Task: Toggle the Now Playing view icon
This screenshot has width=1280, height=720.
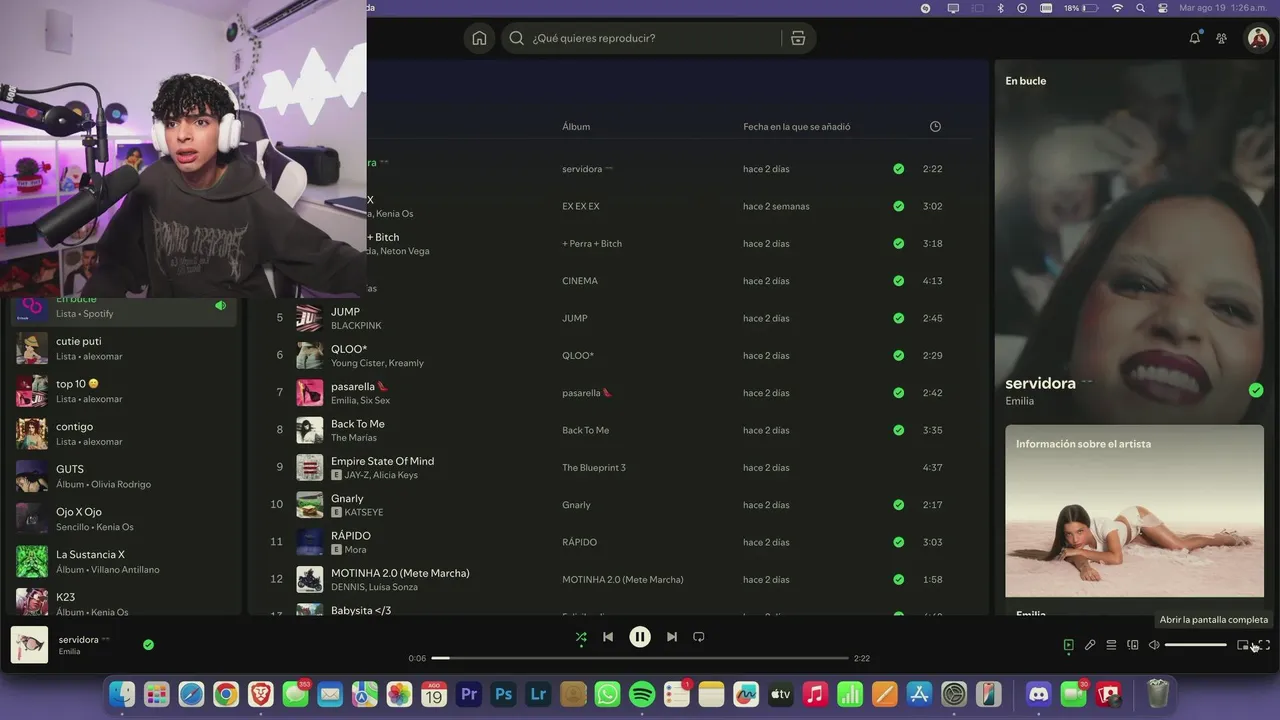Action: point(1069,645)
